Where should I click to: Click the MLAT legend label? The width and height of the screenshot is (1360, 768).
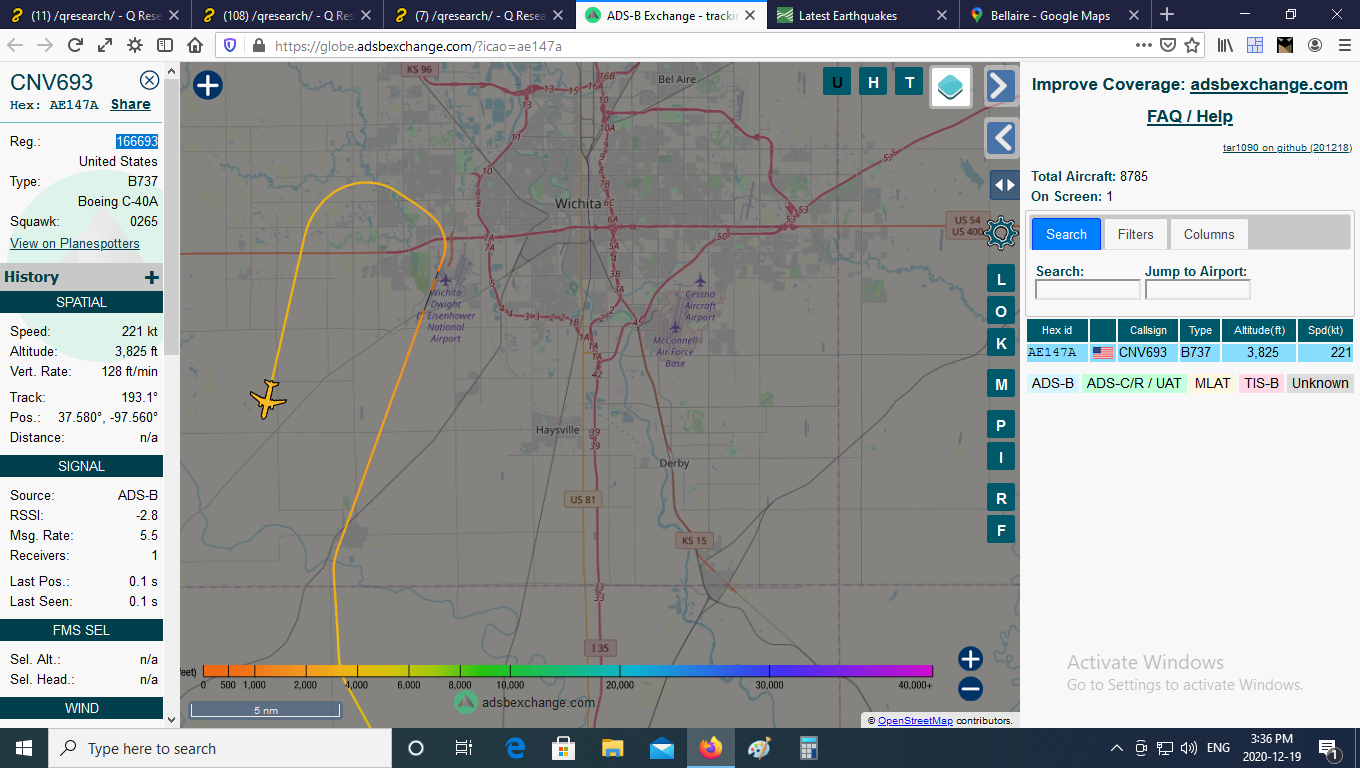(x=1212, y=383)
